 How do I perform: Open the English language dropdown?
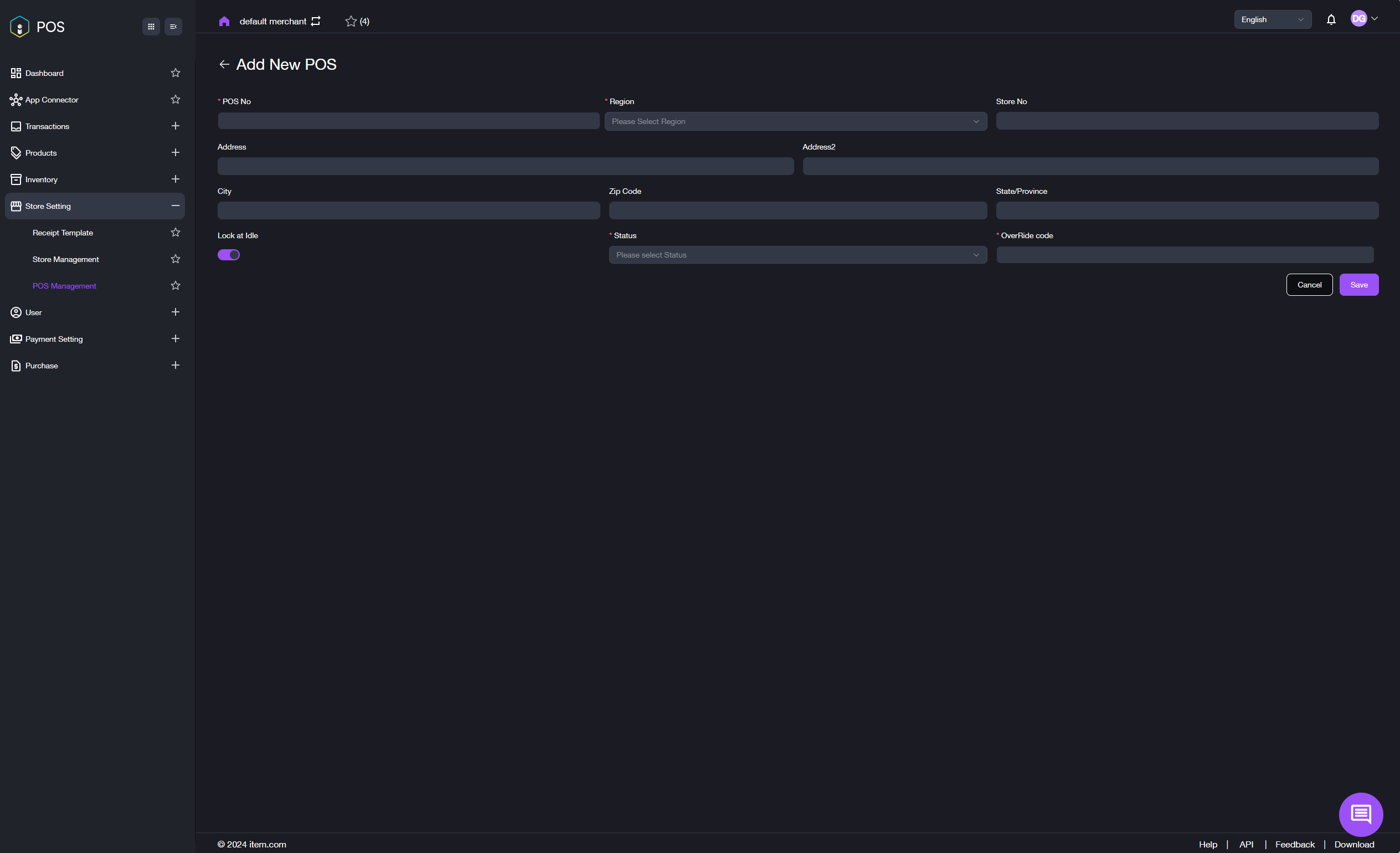coord(1272,19)
